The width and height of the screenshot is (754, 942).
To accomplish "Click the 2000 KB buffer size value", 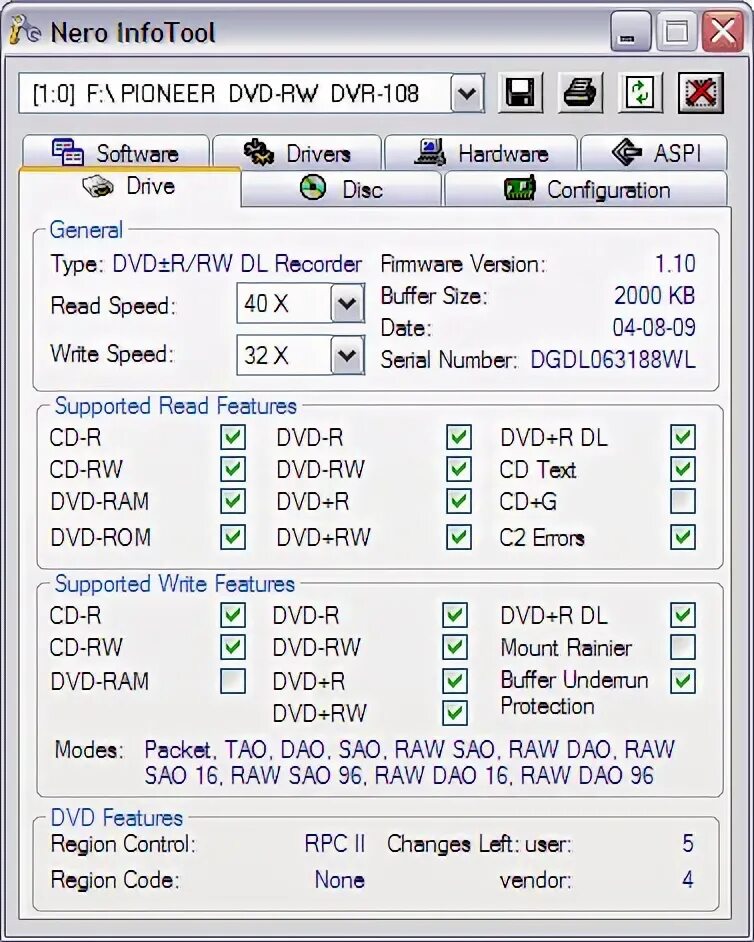I will tap(655, 296).
